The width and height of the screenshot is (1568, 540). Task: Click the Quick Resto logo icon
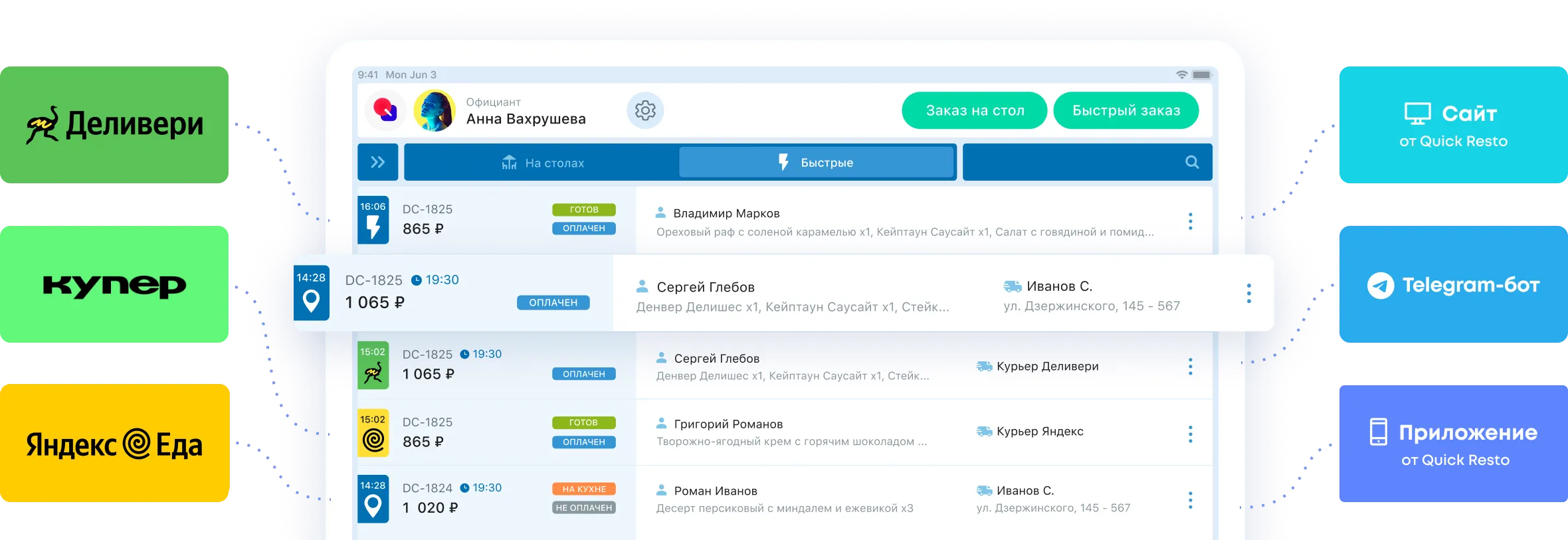point(385,110)
